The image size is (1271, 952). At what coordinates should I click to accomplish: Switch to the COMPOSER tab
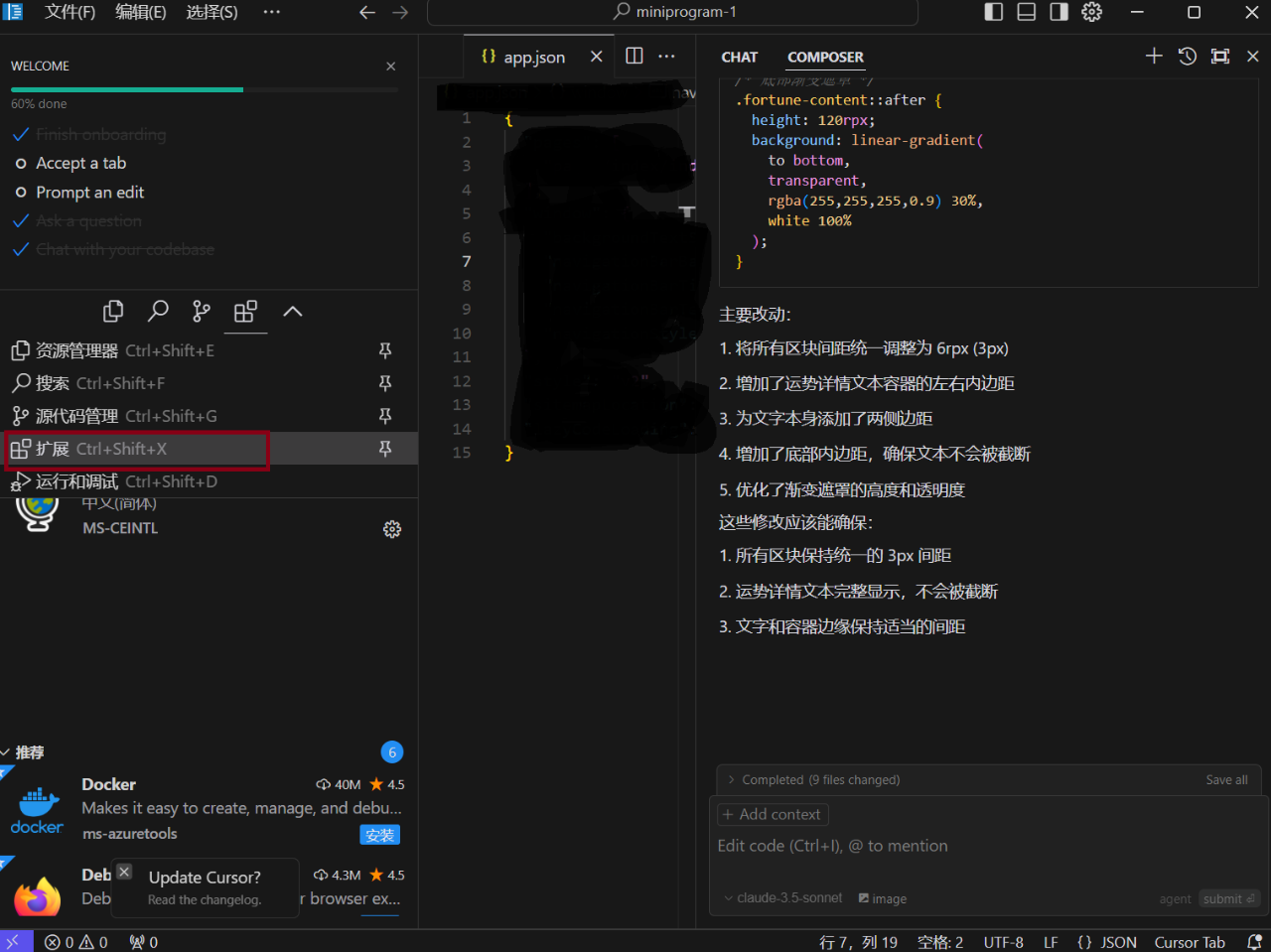tap(825, 57)
